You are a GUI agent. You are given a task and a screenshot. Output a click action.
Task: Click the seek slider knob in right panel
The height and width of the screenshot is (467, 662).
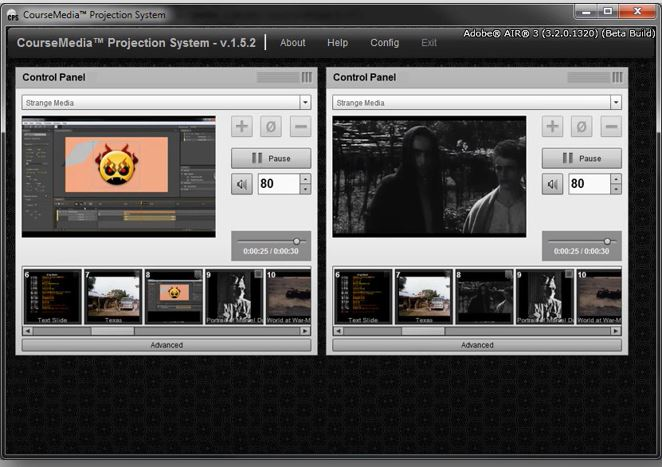[608, 241]
